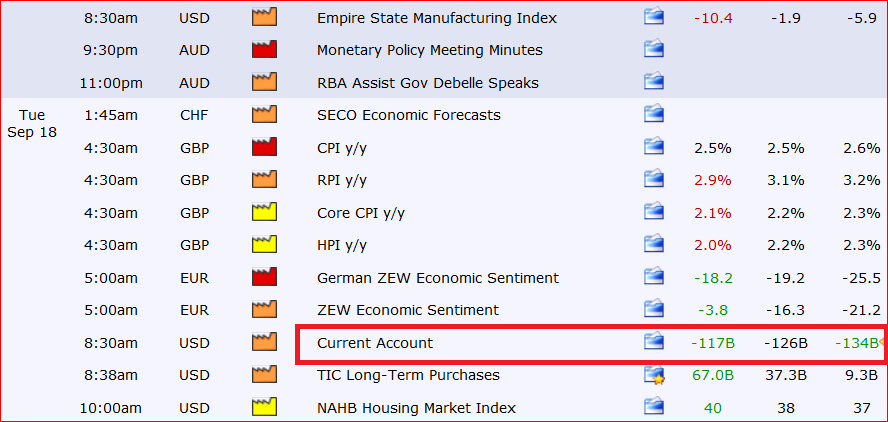Open the ZEW Economic Sentiment event row

click(408, 310)
